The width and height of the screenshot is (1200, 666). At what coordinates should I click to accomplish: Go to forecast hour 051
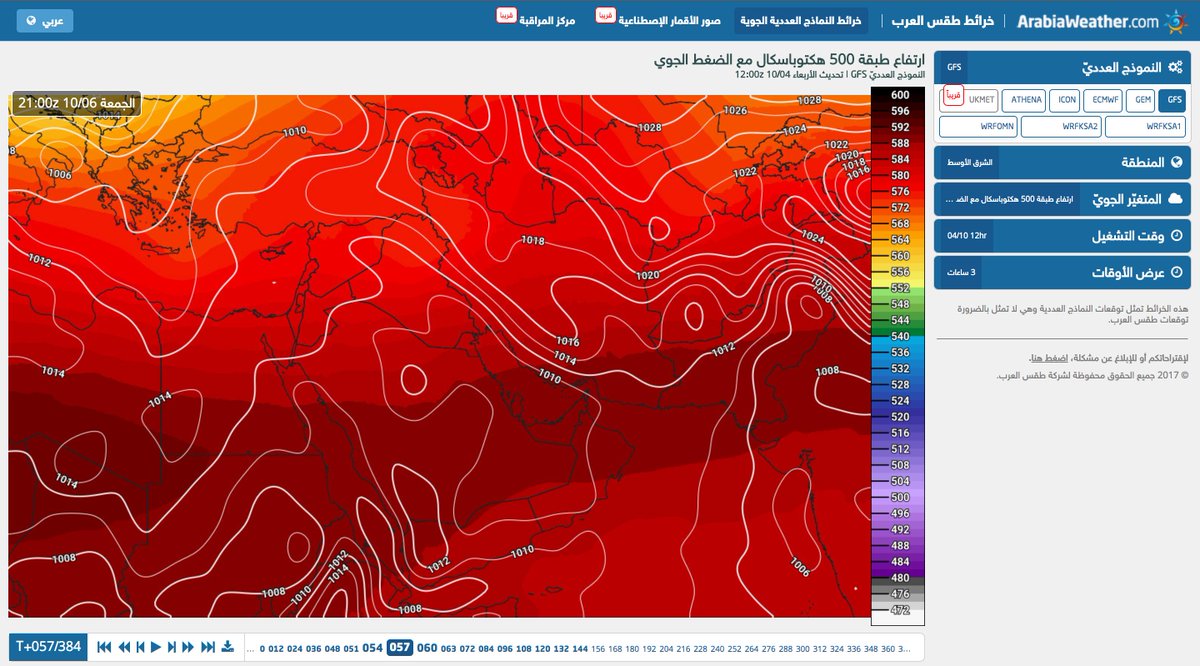(352, 648)
